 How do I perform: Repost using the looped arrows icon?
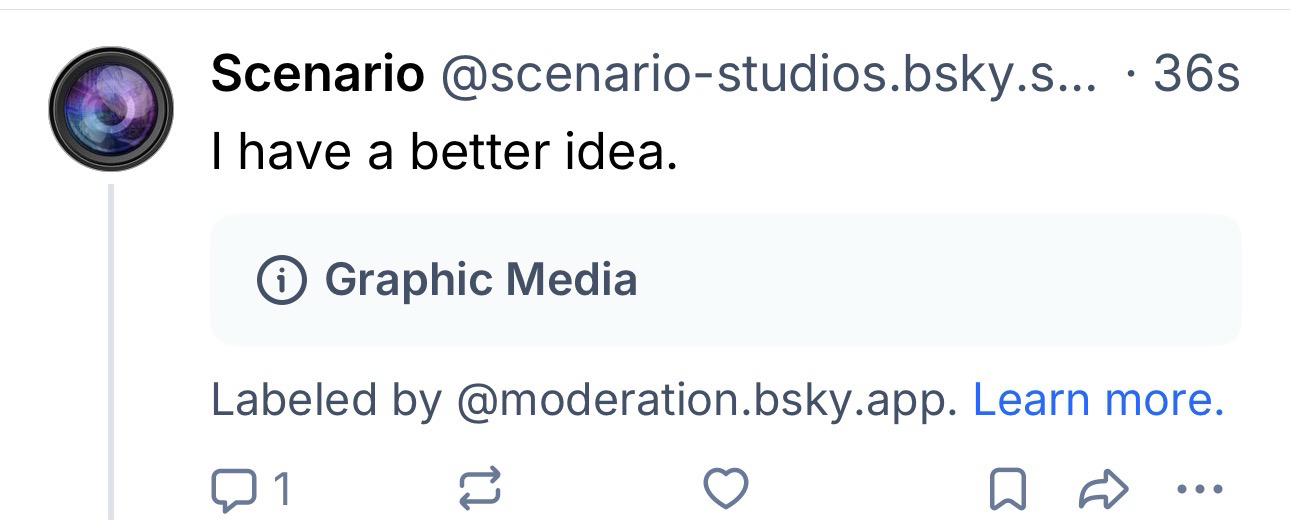pyautogui.click(x=478, y=489)
